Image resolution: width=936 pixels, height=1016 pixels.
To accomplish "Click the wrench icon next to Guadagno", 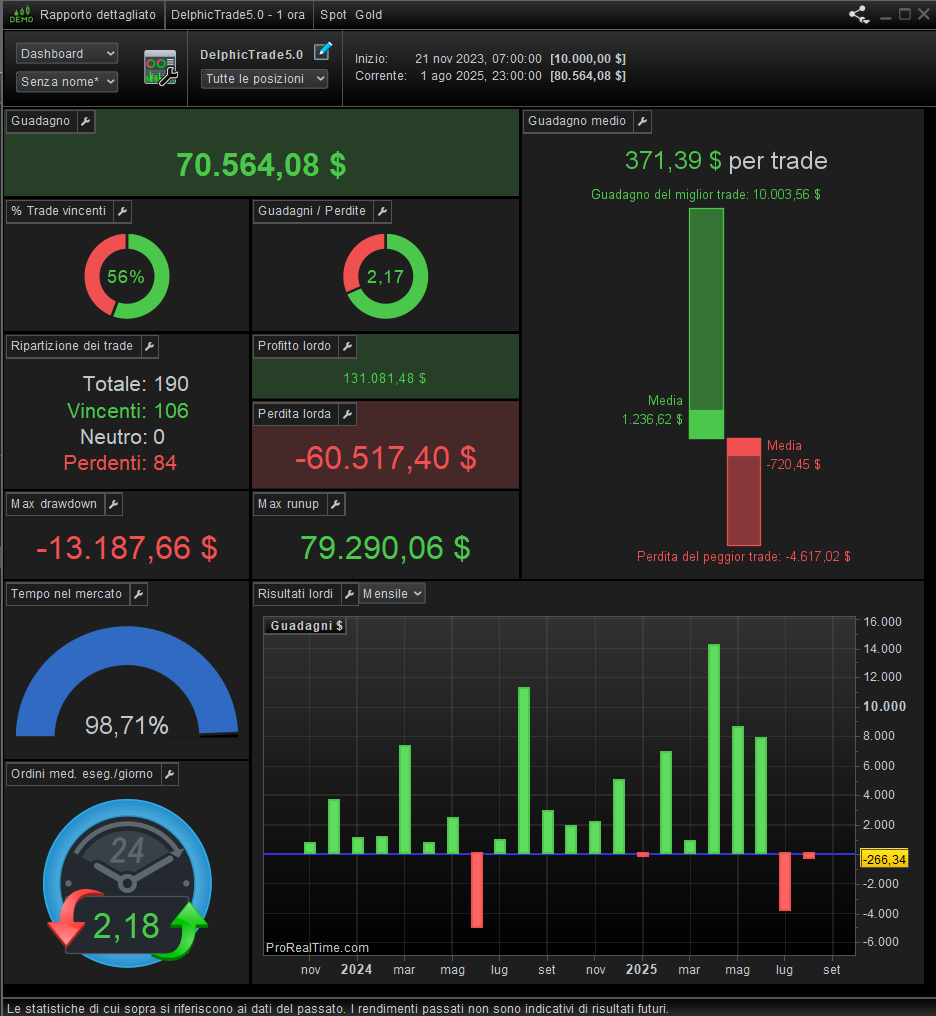I will point(86,121).
